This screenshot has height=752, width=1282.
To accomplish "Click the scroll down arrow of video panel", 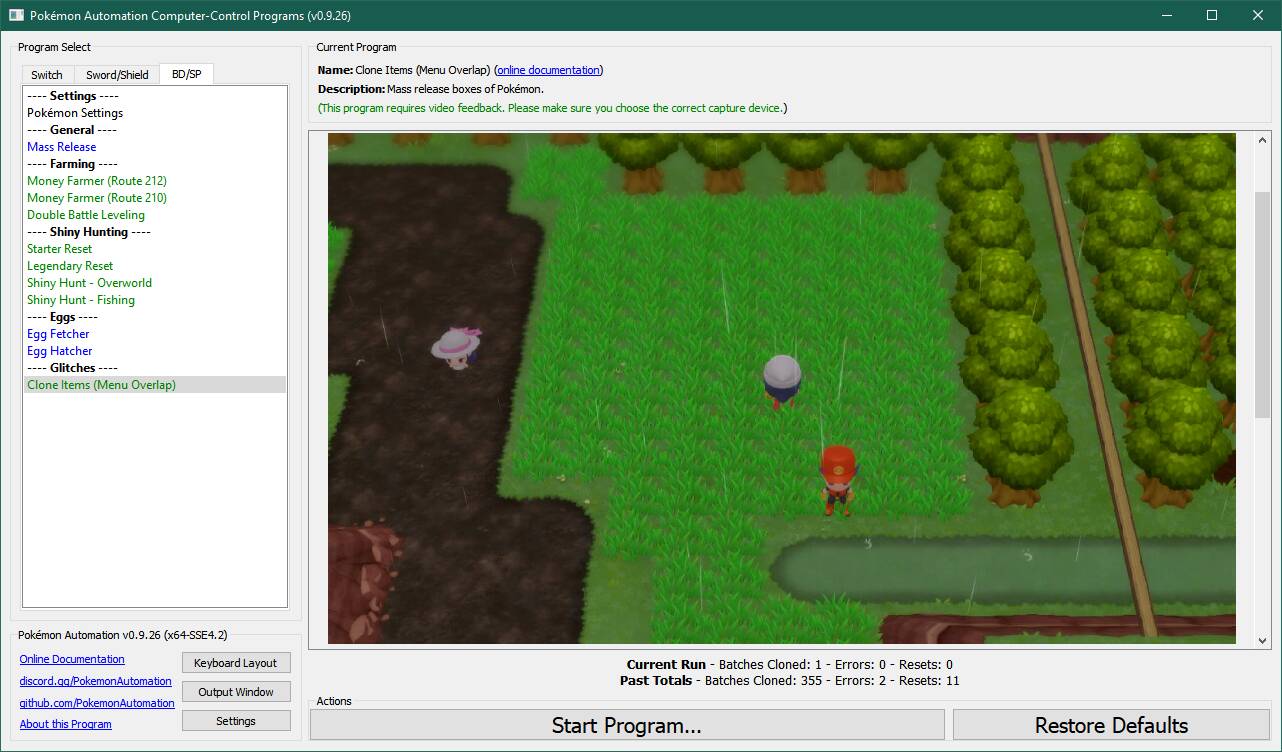I will 1262,641.
